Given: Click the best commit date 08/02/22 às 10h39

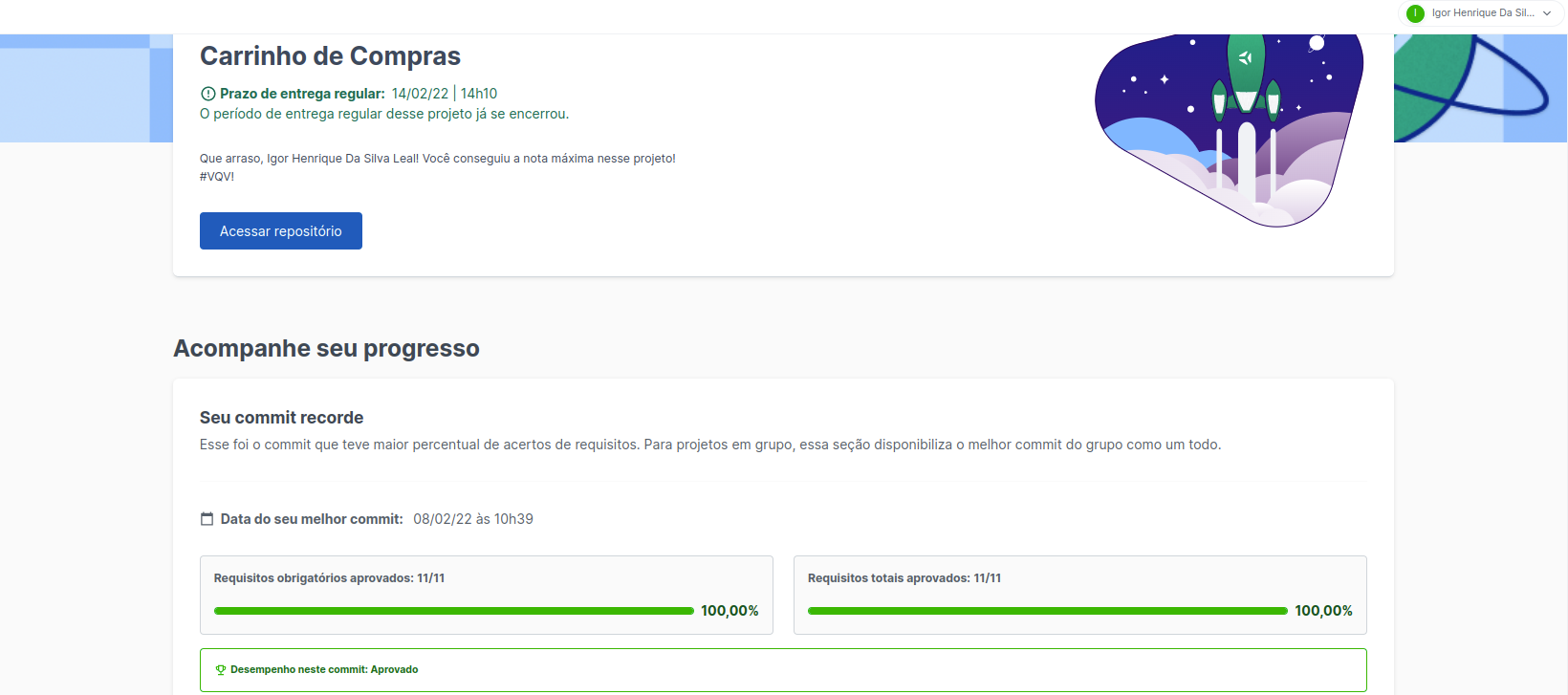Looking at the screenshot, I should pyautogui.click(x=473, y=519).
